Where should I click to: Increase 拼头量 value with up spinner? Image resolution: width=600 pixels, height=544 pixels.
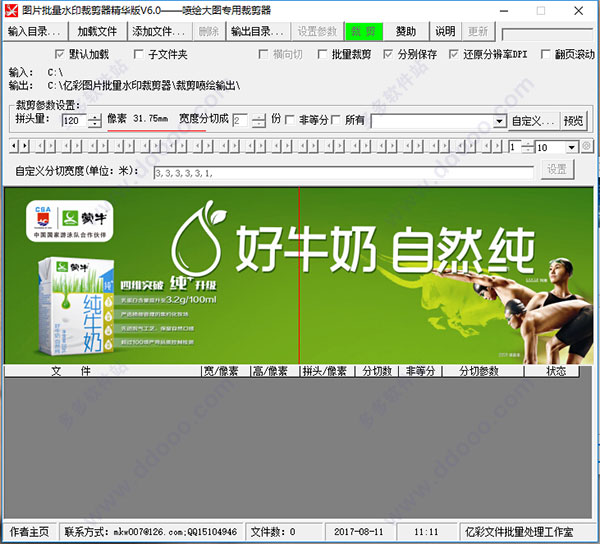point(95,117)
